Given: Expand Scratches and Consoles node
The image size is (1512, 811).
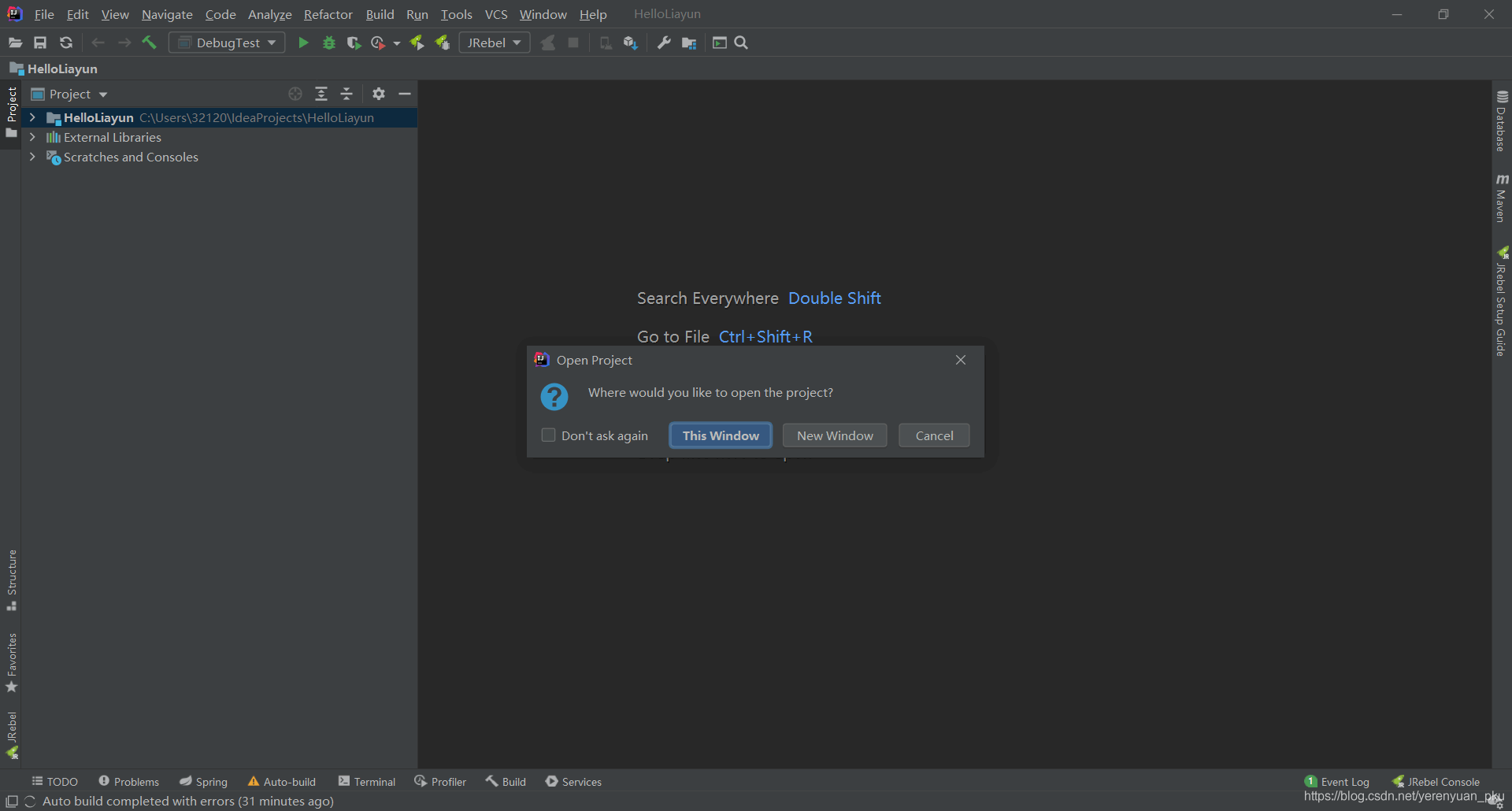Looking at the screenshot, I should click(x=32, y=157).
